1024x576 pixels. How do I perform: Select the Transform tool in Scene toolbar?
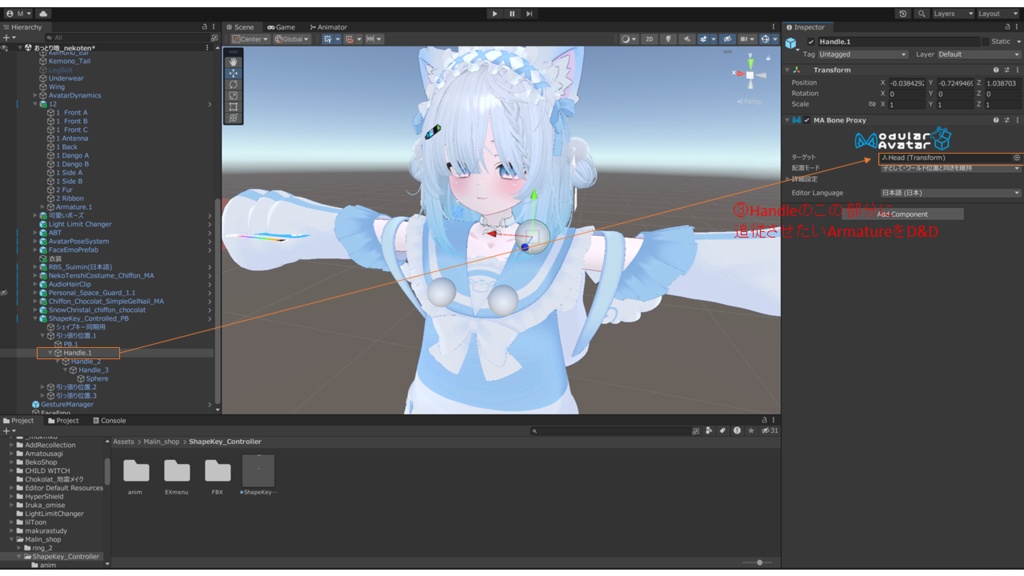point(233,118)
